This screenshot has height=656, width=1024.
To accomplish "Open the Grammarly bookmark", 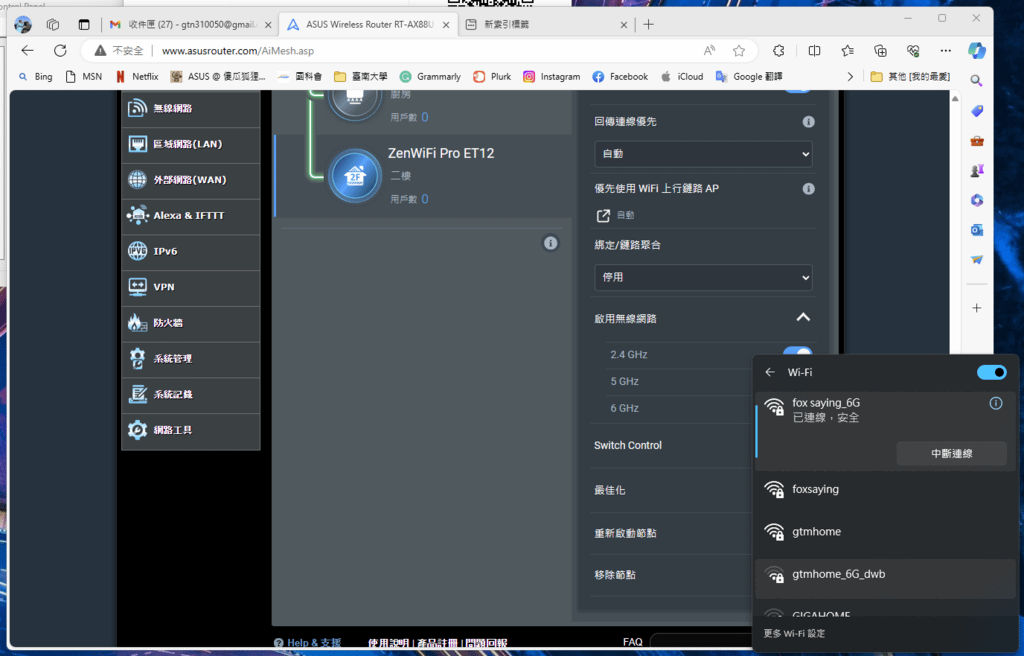I will pyautogui.click(x=430, y=76).
